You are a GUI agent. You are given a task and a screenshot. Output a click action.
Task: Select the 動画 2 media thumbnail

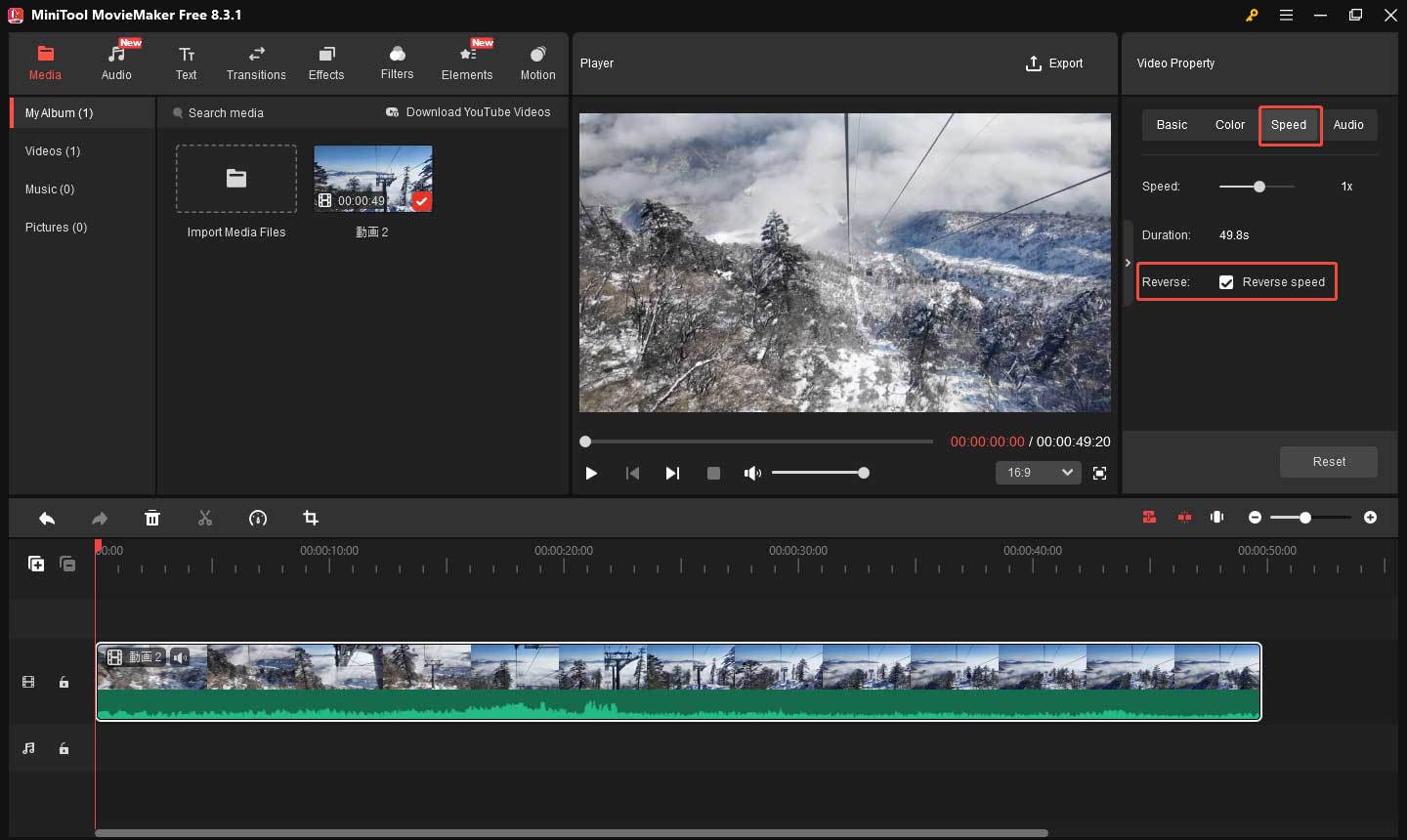point(373,179)
